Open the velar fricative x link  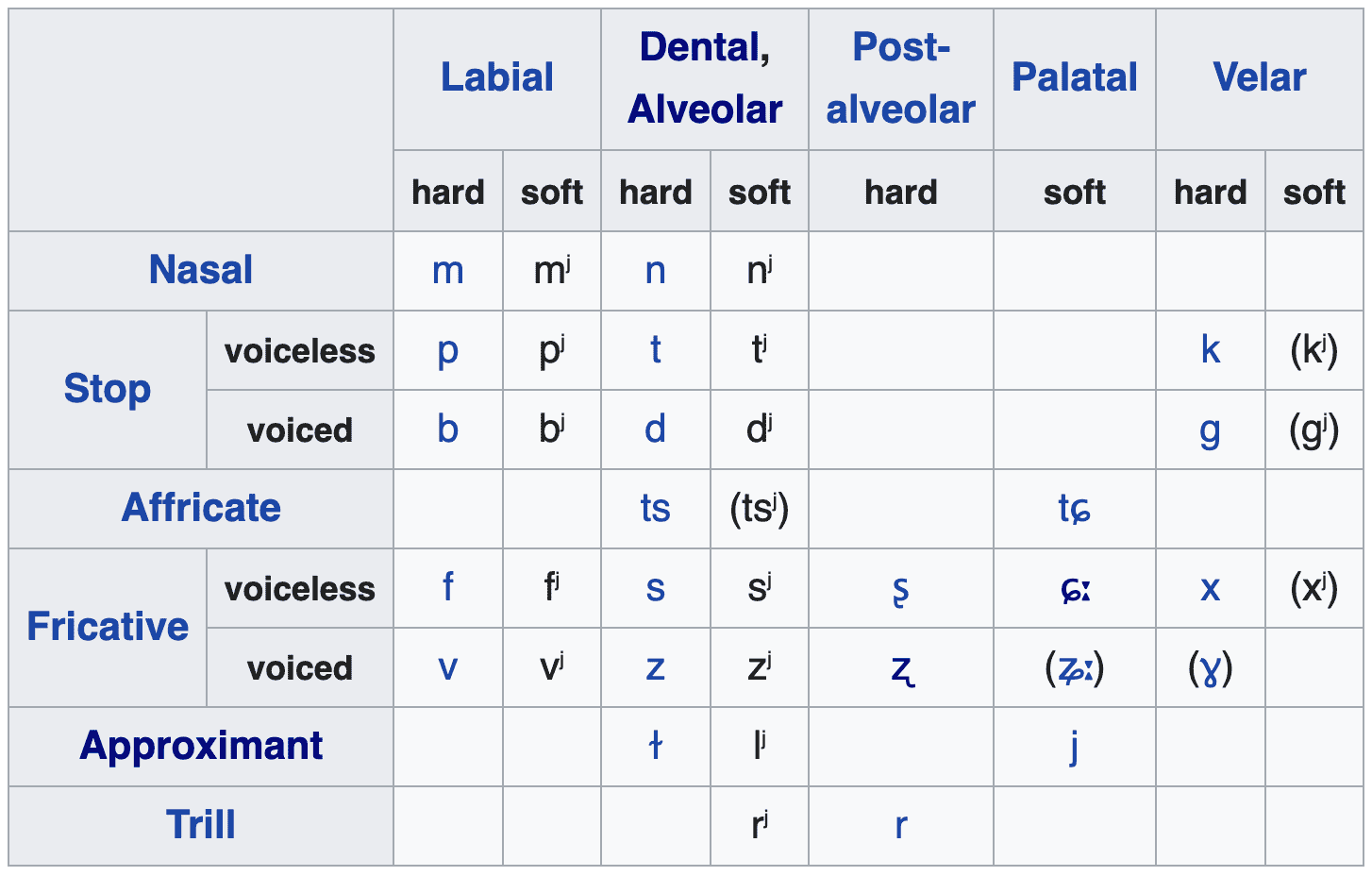1210,589
